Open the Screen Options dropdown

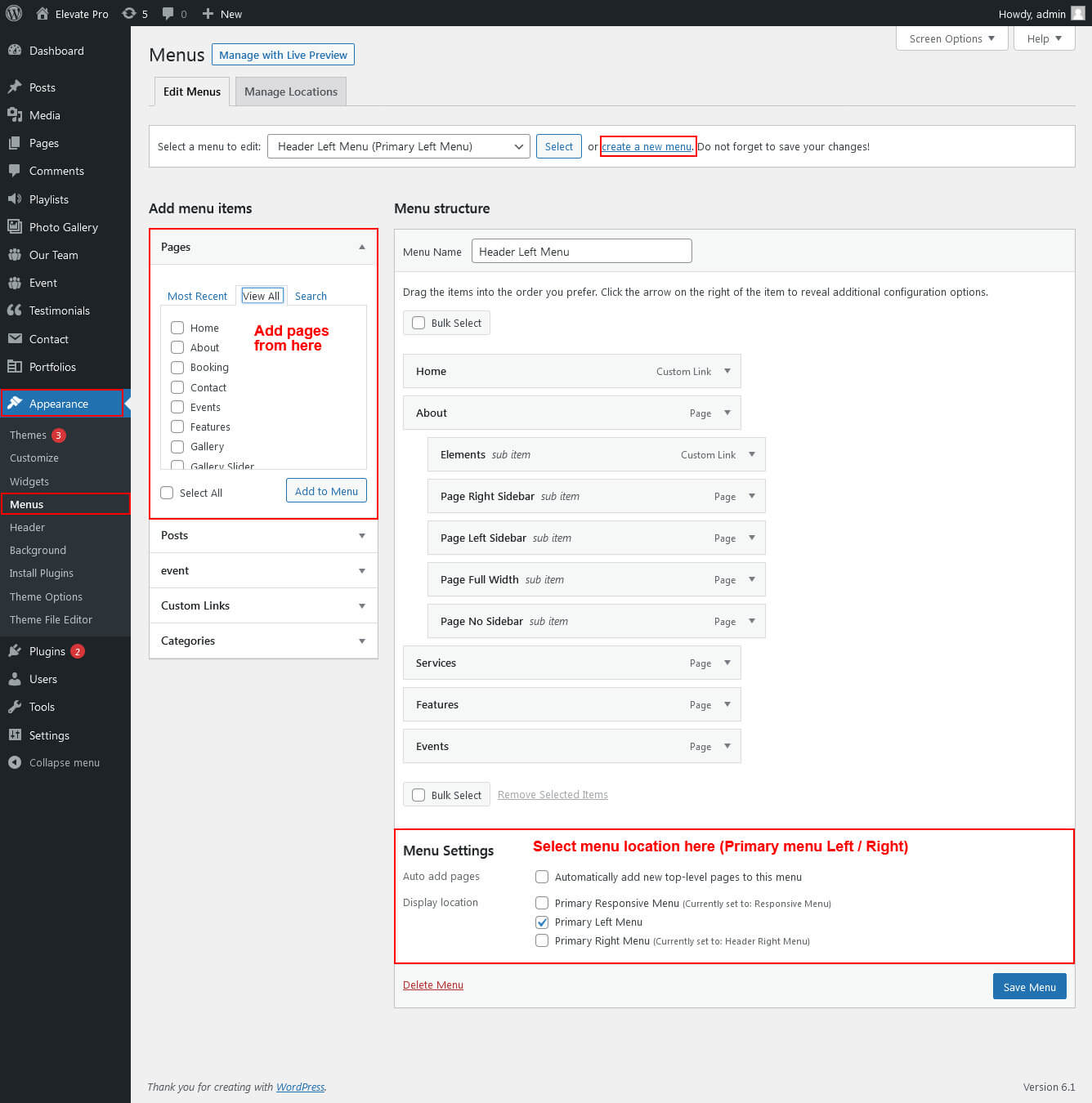pos(951,38)
